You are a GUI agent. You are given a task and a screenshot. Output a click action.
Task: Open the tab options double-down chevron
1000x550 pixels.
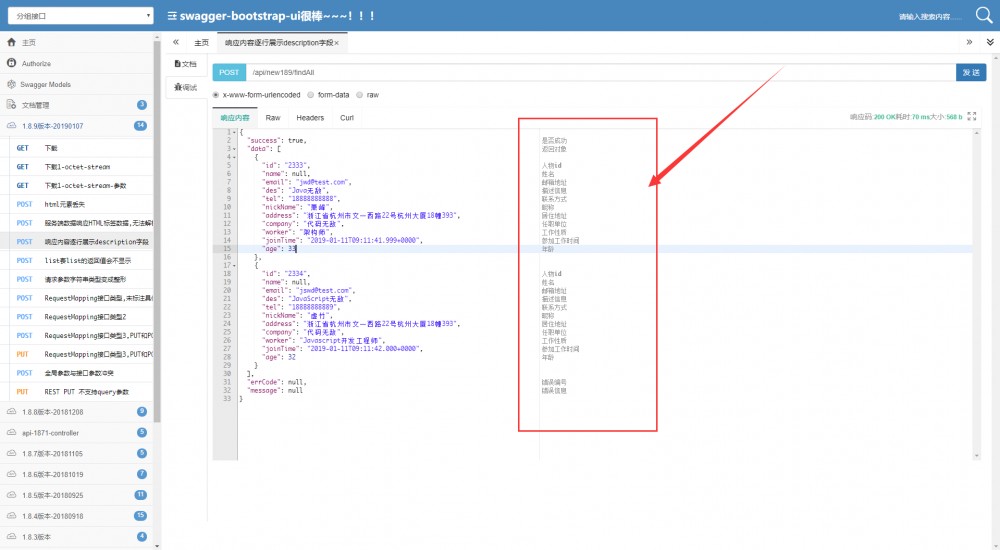tap(990, 42)
